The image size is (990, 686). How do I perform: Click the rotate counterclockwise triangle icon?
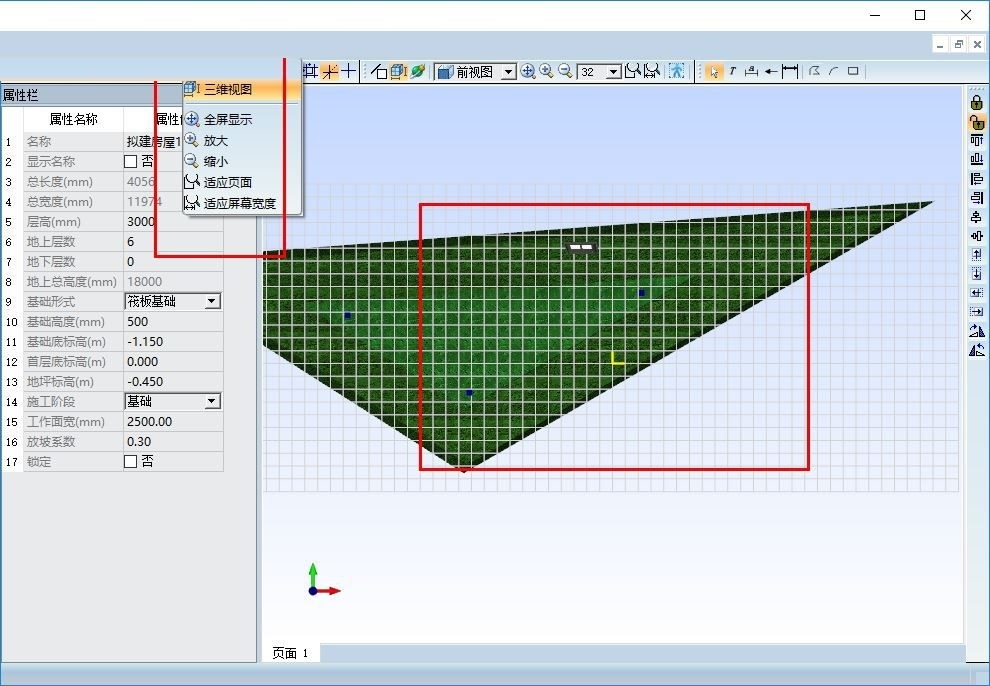977,350
